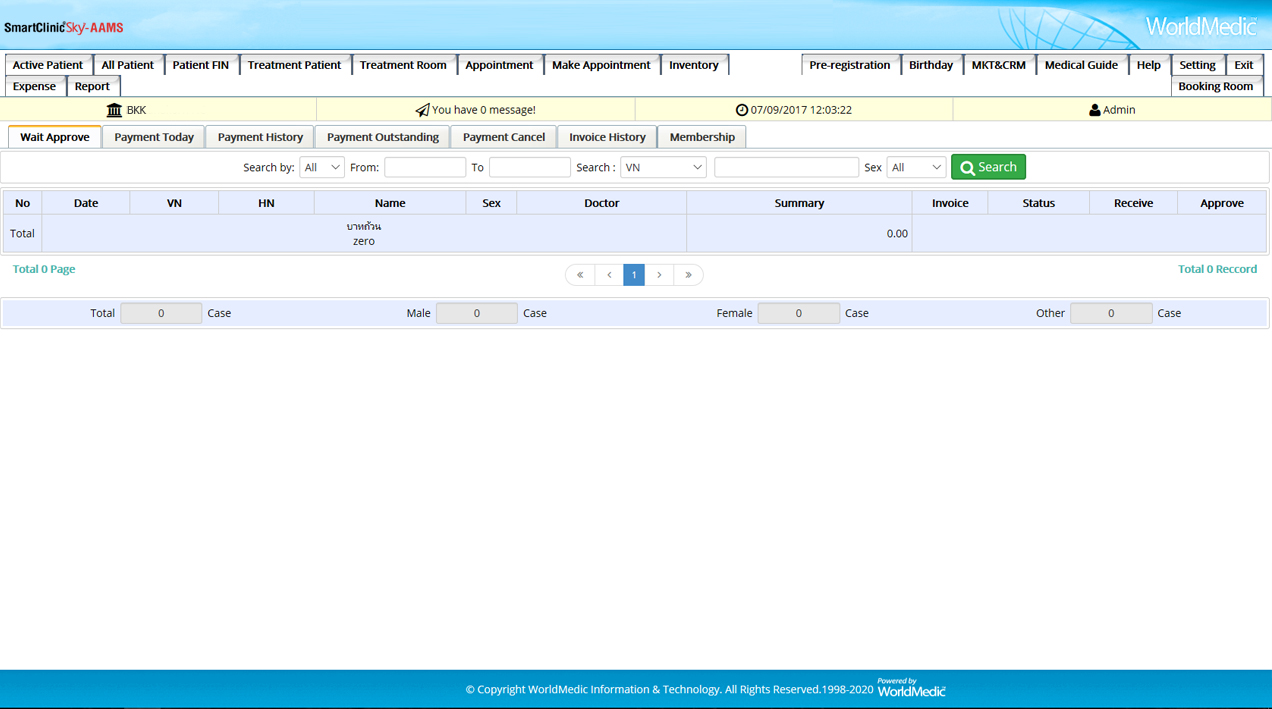Click the From date input field
The width and height of the screenshot is (1272, 709).
(425, 168)
